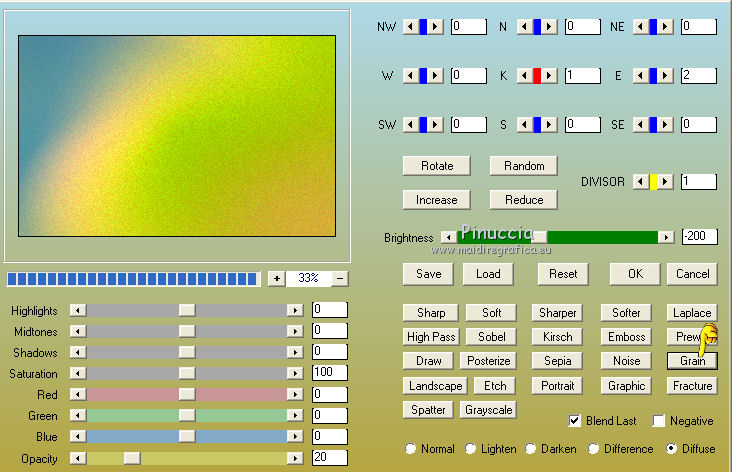
Task: Decrease the N value with left arrow
Action: pyautogui.click(x=525, y=27)
